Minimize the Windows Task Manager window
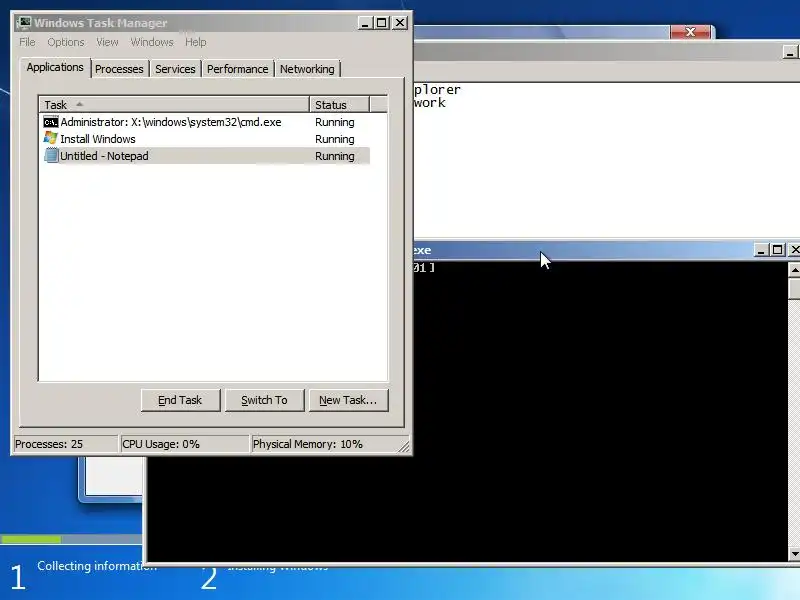Image resolution: width=800 pixels, height=600 pixels. coord(365,23)
